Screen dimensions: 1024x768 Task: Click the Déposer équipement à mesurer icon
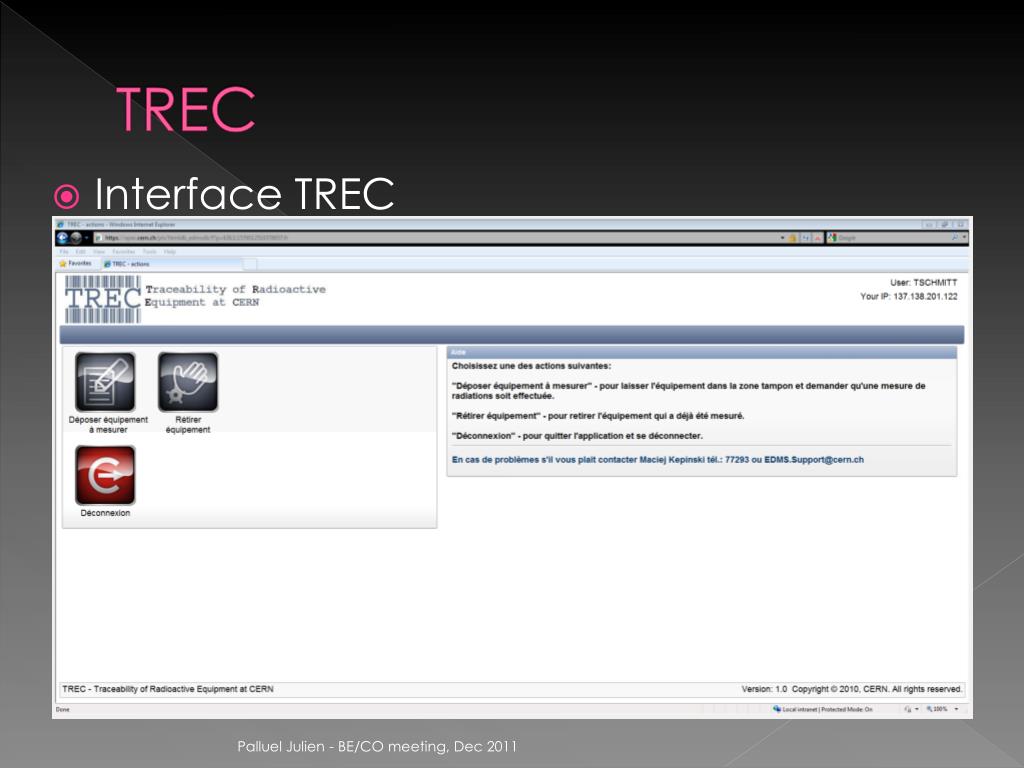(x=105, y=382)
